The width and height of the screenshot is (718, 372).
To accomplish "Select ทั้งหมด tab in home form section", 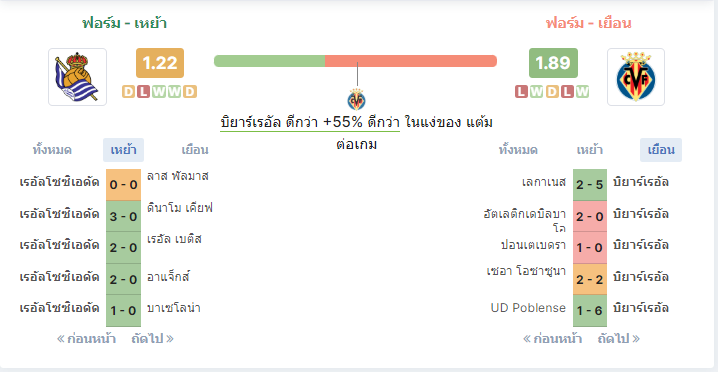I will click(x=52, y=150).
